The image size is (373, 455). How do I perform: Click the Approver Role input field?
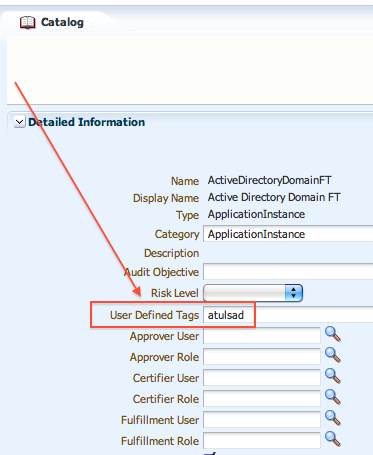click(x=262, y=357)
